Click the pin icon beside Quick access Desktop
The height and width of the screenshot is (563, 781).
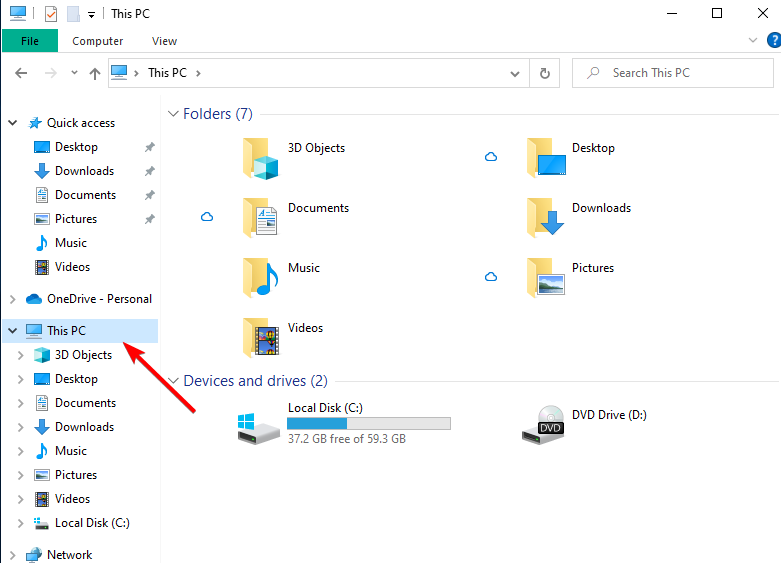click(149, 147)
